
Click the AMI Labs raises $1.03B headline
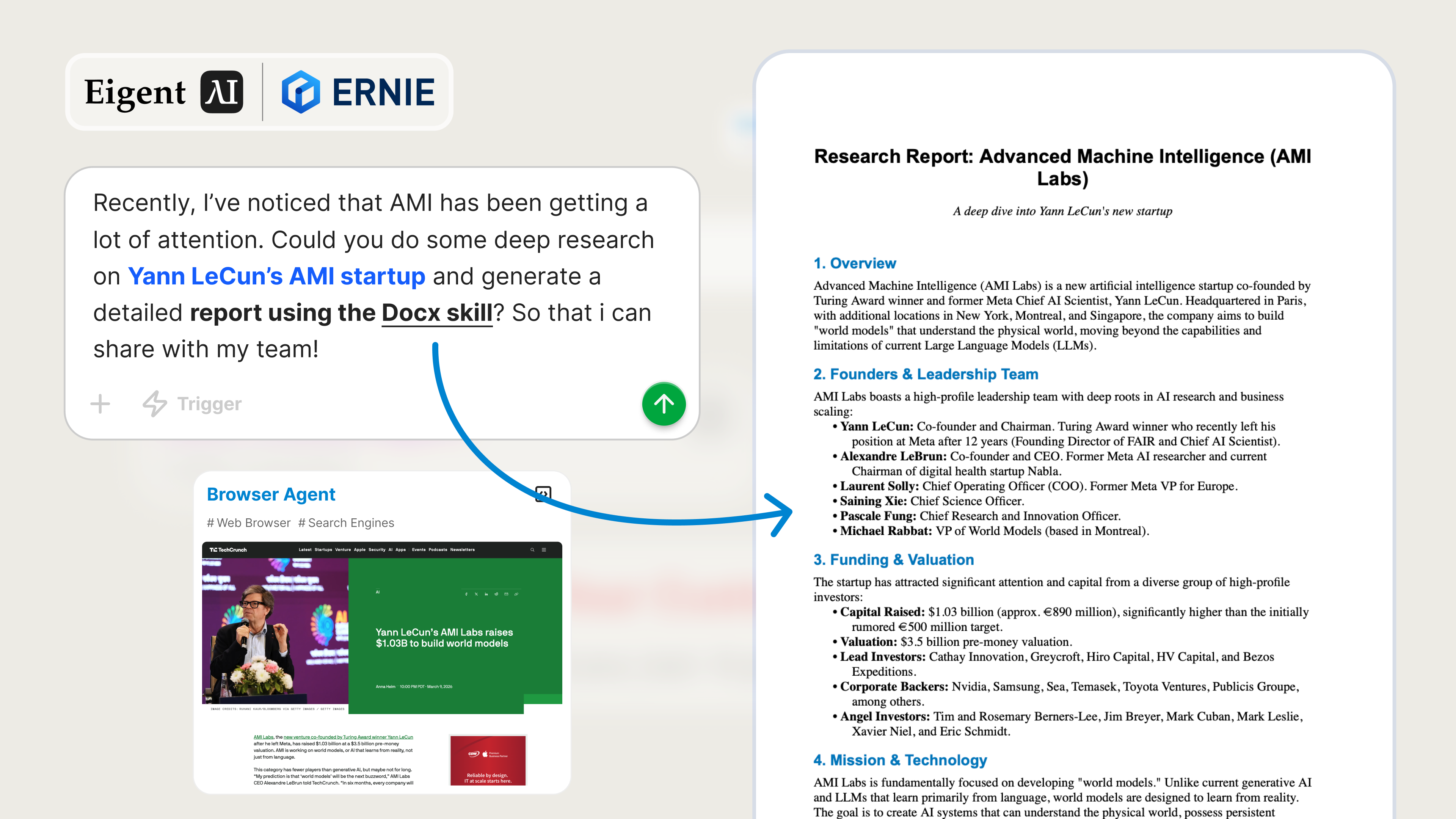point(444,637)
